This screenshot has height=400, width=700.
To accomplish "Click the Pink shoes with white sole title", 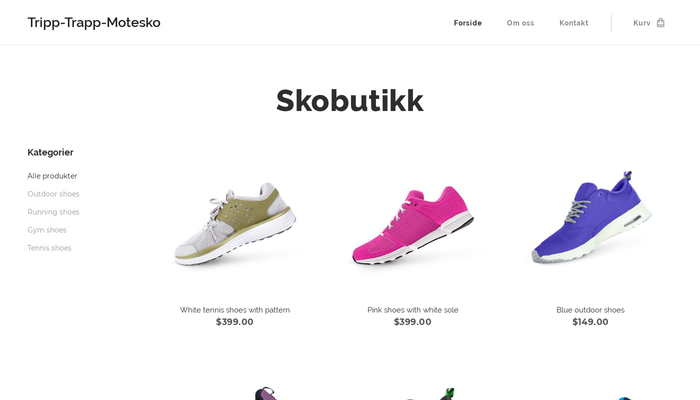I will tap(412, 310).
